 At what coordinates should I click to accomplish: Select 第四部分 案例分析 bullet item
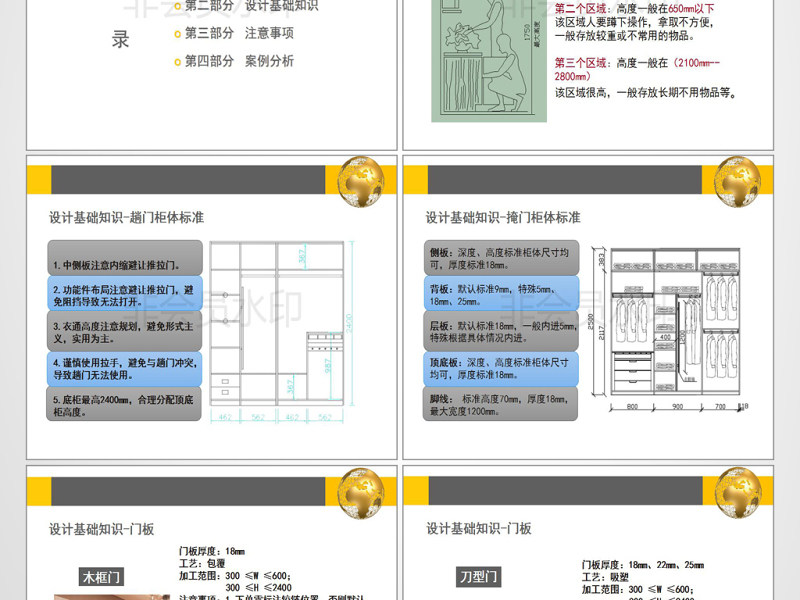[234, 61]
